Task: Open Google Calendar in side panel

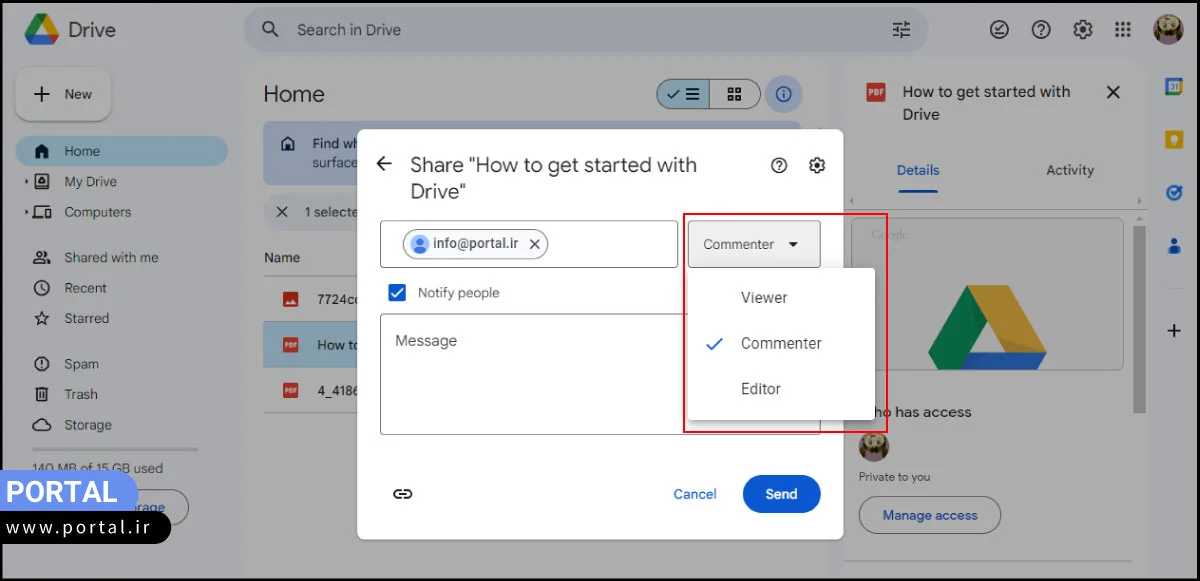Action: click(1174, 87)
